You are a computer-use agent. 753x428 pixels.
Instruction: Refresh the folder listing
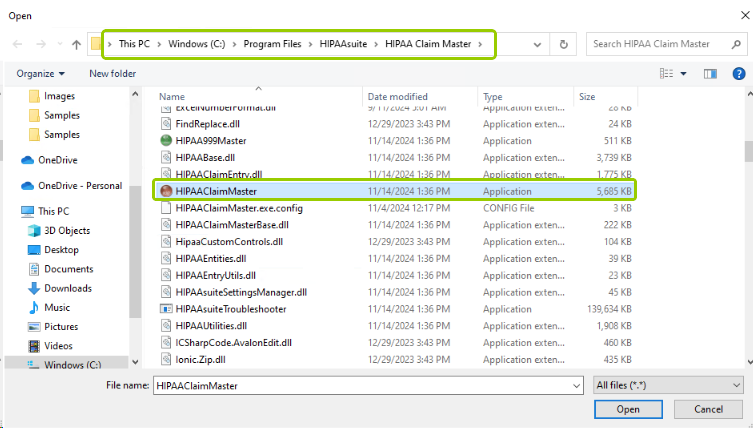click(564, 44)
